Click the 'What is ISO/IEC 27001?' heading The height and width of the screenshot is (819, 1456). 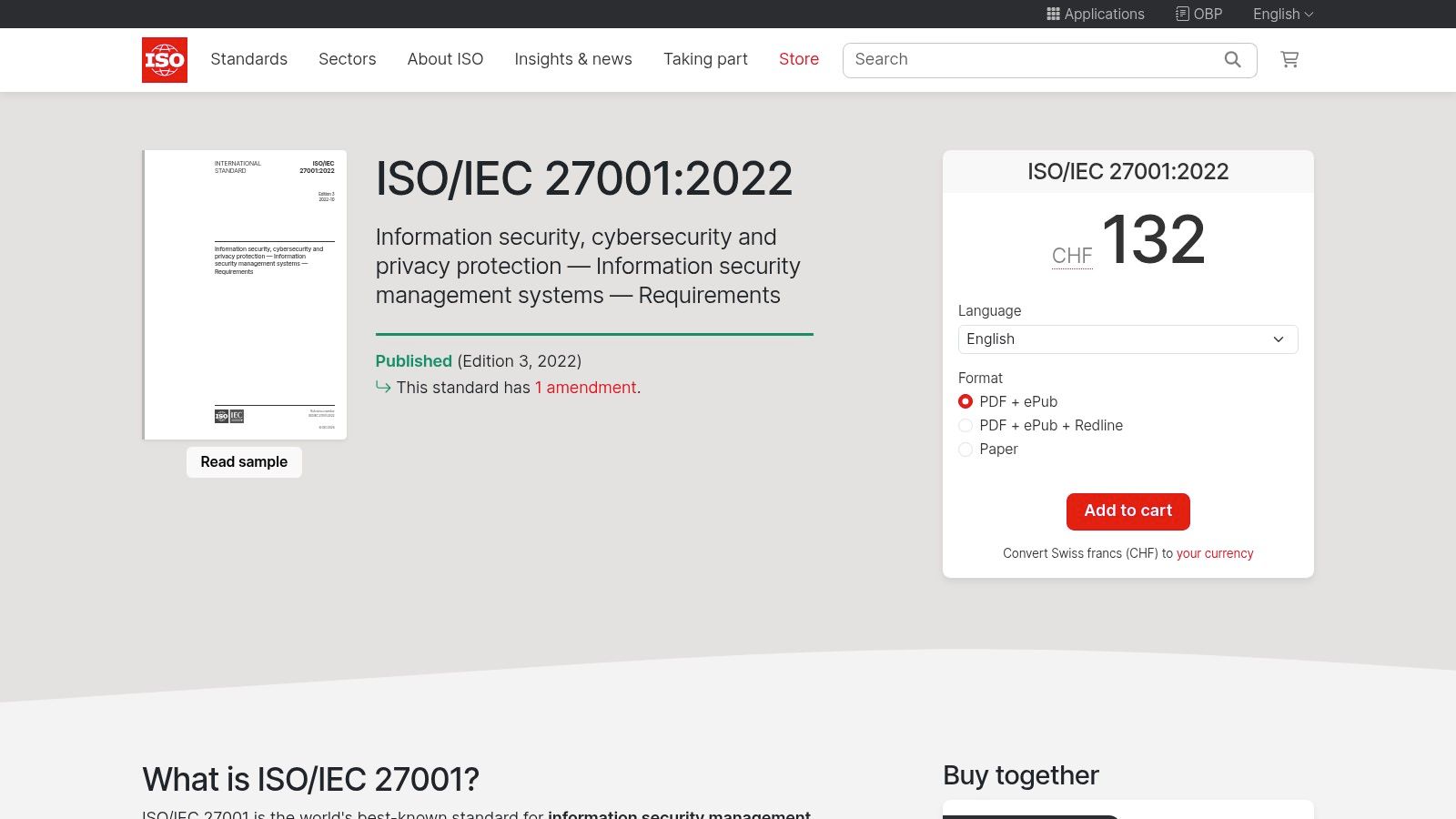(310, 780)
